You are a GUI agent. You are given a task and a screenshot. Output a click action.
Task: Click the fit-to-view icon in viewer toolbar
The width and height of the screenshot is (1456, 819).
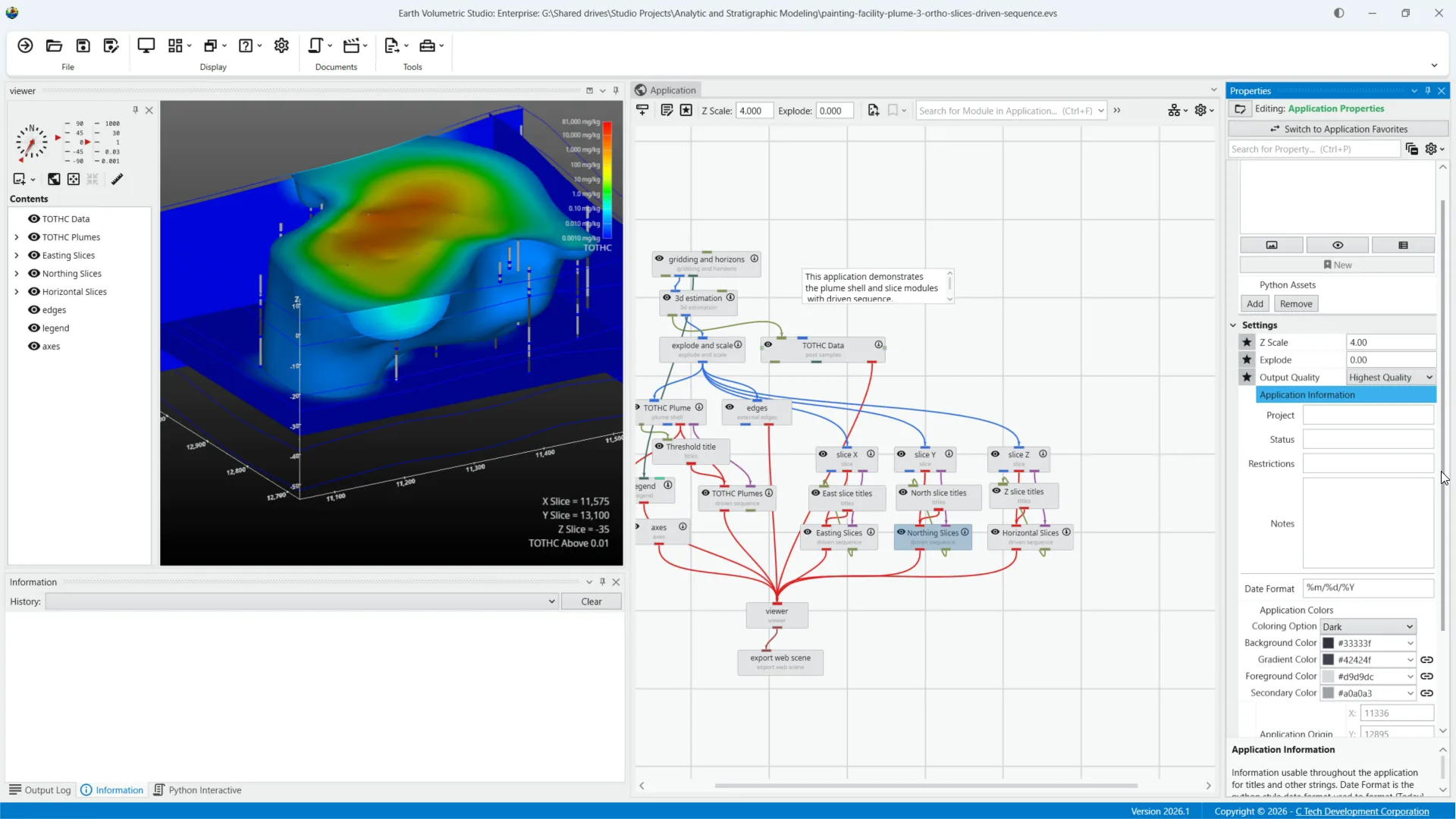click(74, 179)
